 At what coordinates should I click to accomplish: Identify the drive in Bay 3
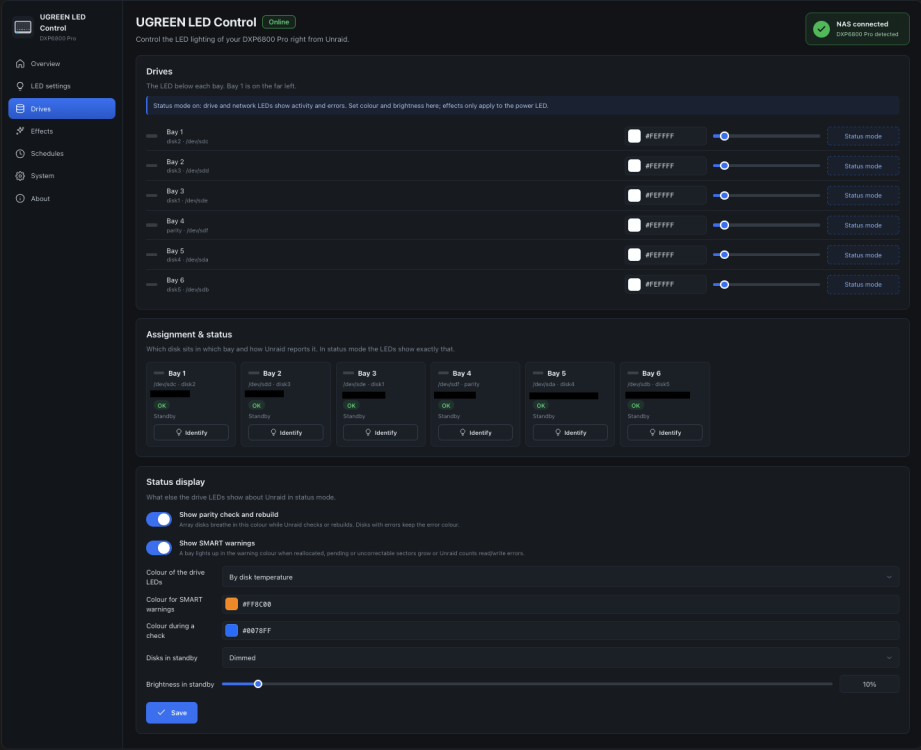click(380, 432)
